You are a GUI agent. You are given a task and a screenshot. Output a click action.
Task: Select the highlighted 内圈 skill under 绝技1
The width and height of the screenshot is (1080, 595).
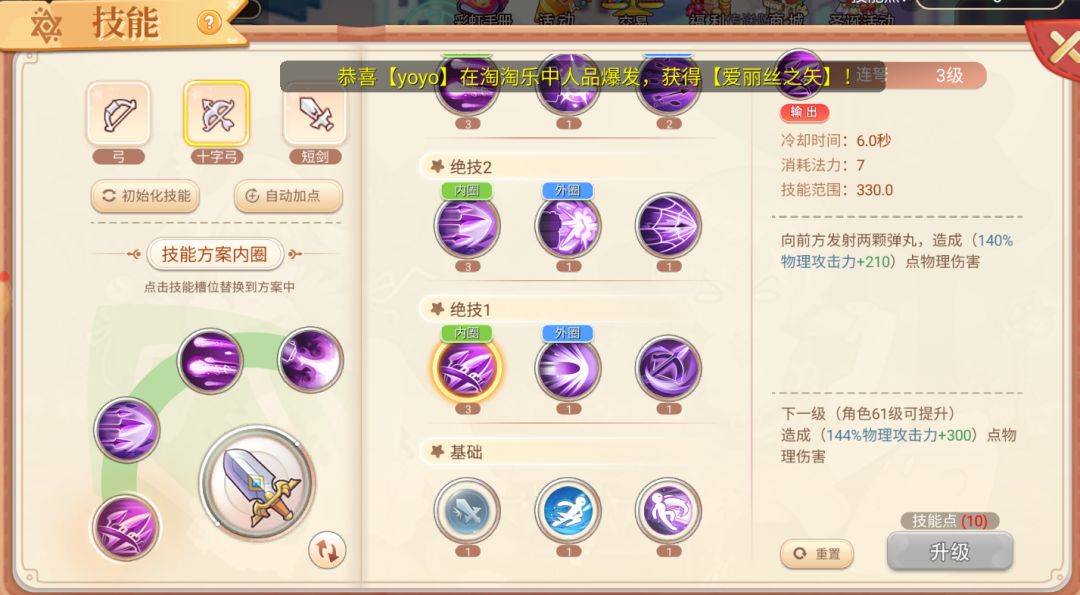point(468,368)
